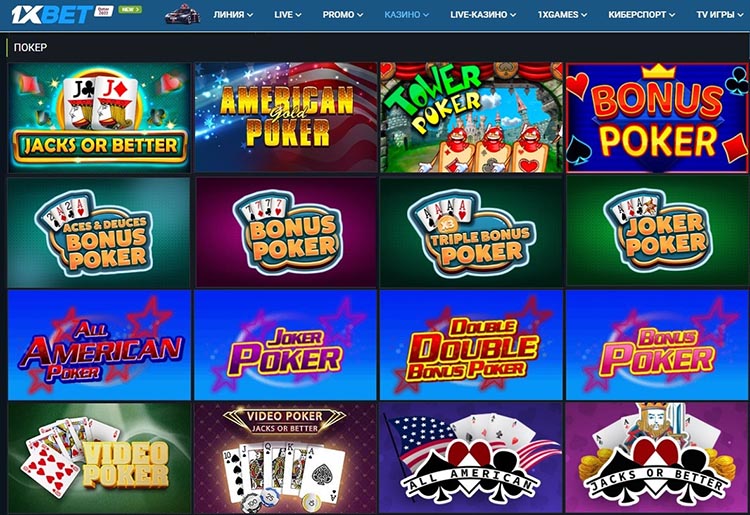The height and width of the screenshot is (515, 750).
Task: Open Triple Bonus Poker game
Action: click(471, 233)
